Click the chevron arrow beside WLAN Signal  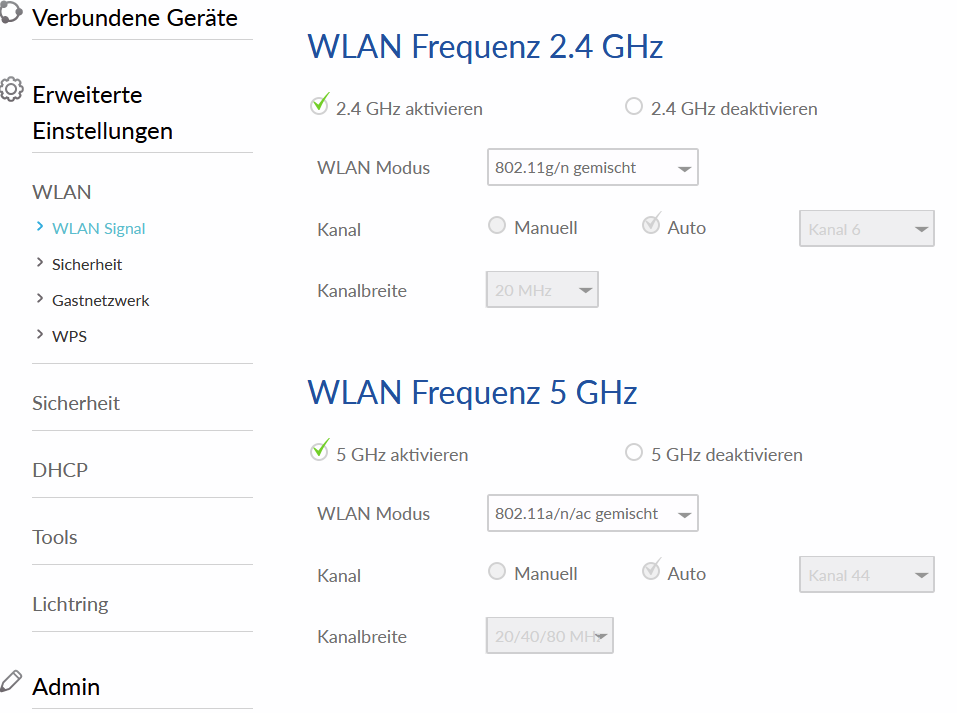(39, 227)
